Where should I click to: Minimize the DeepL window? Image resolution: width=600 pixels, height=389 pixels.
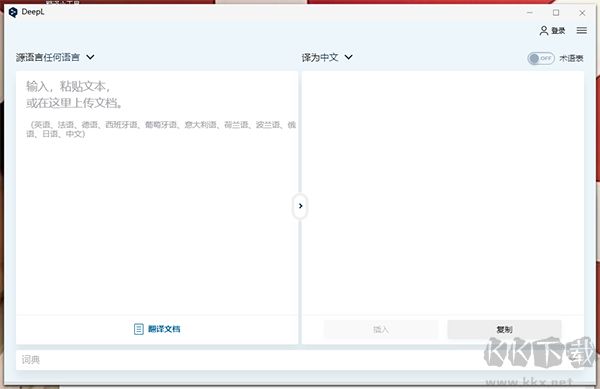[530, 13]
